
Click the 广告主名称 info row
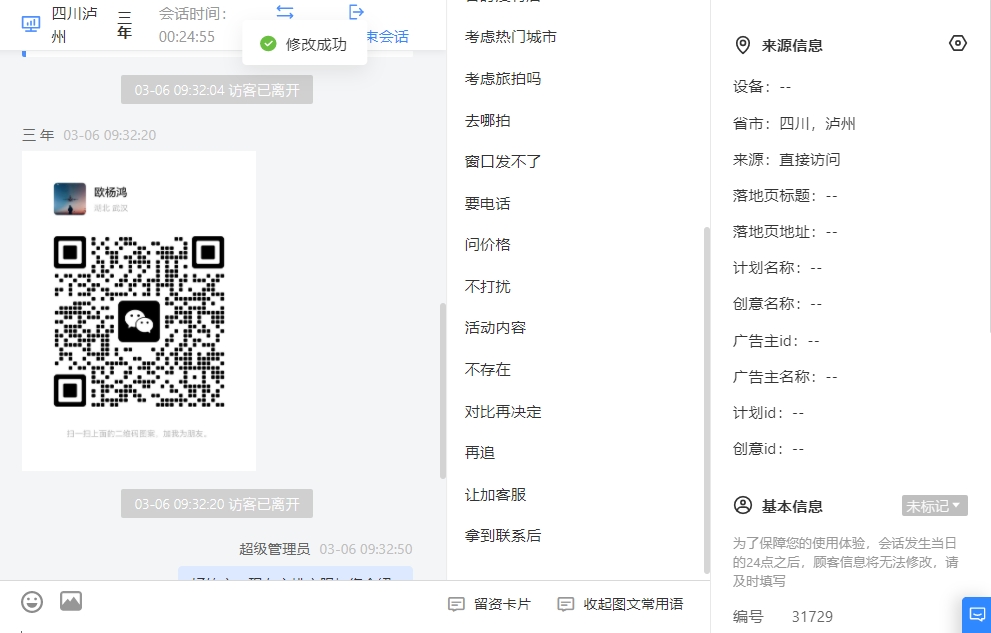[x=785, y=377]
